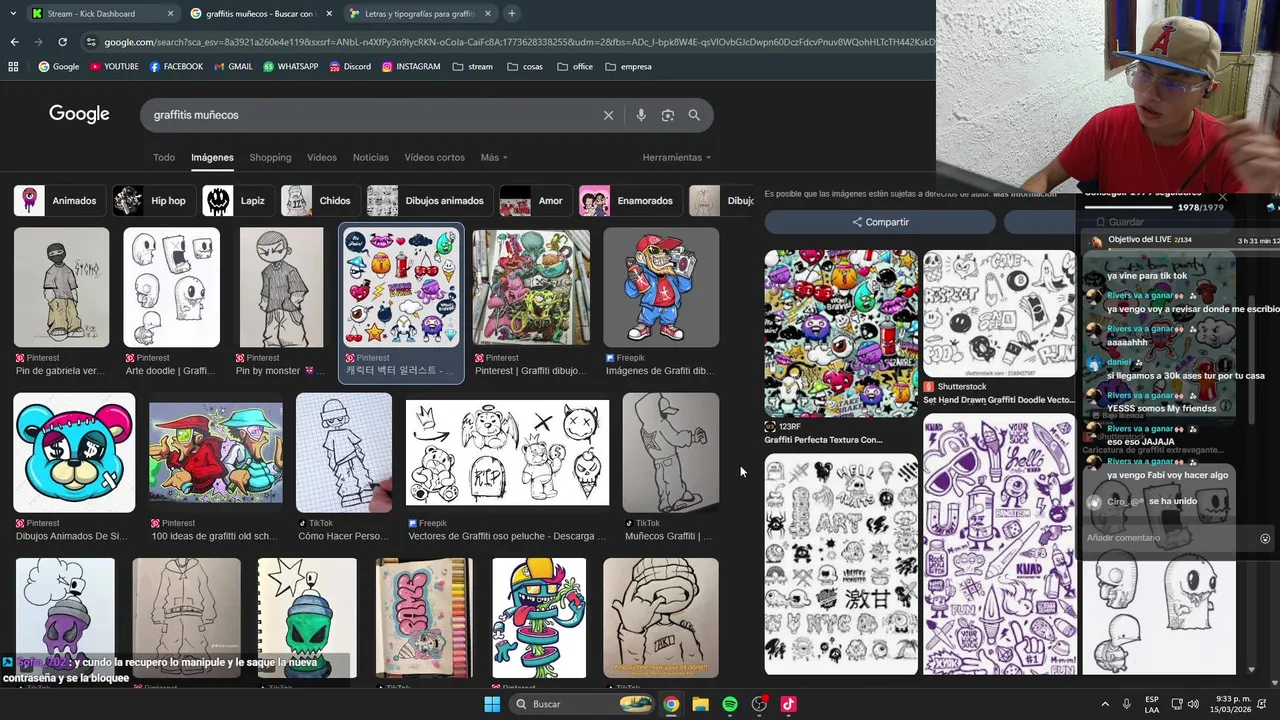Viewport: 1280px width, 720px height.
Task: Open 100 ideas de graffiti old school thumbnail
Action: pos(216,452)
